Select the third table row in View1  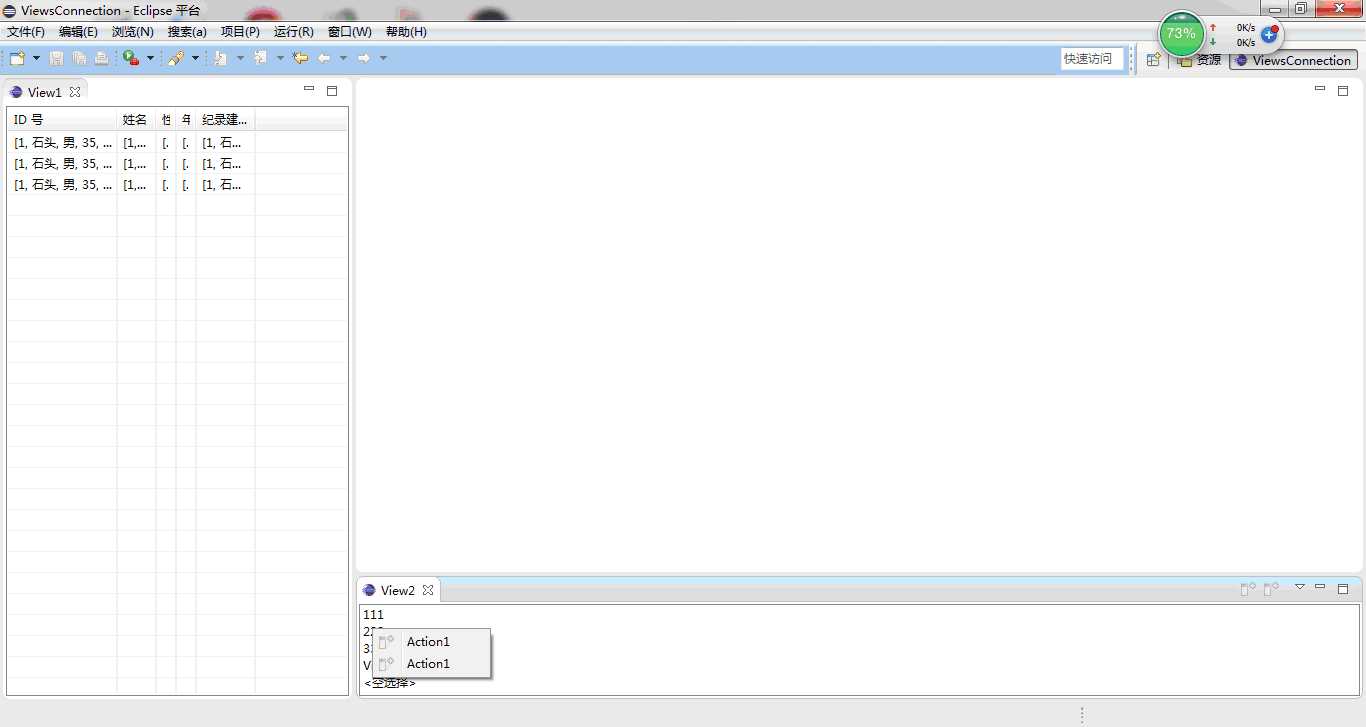coord(177,184)
